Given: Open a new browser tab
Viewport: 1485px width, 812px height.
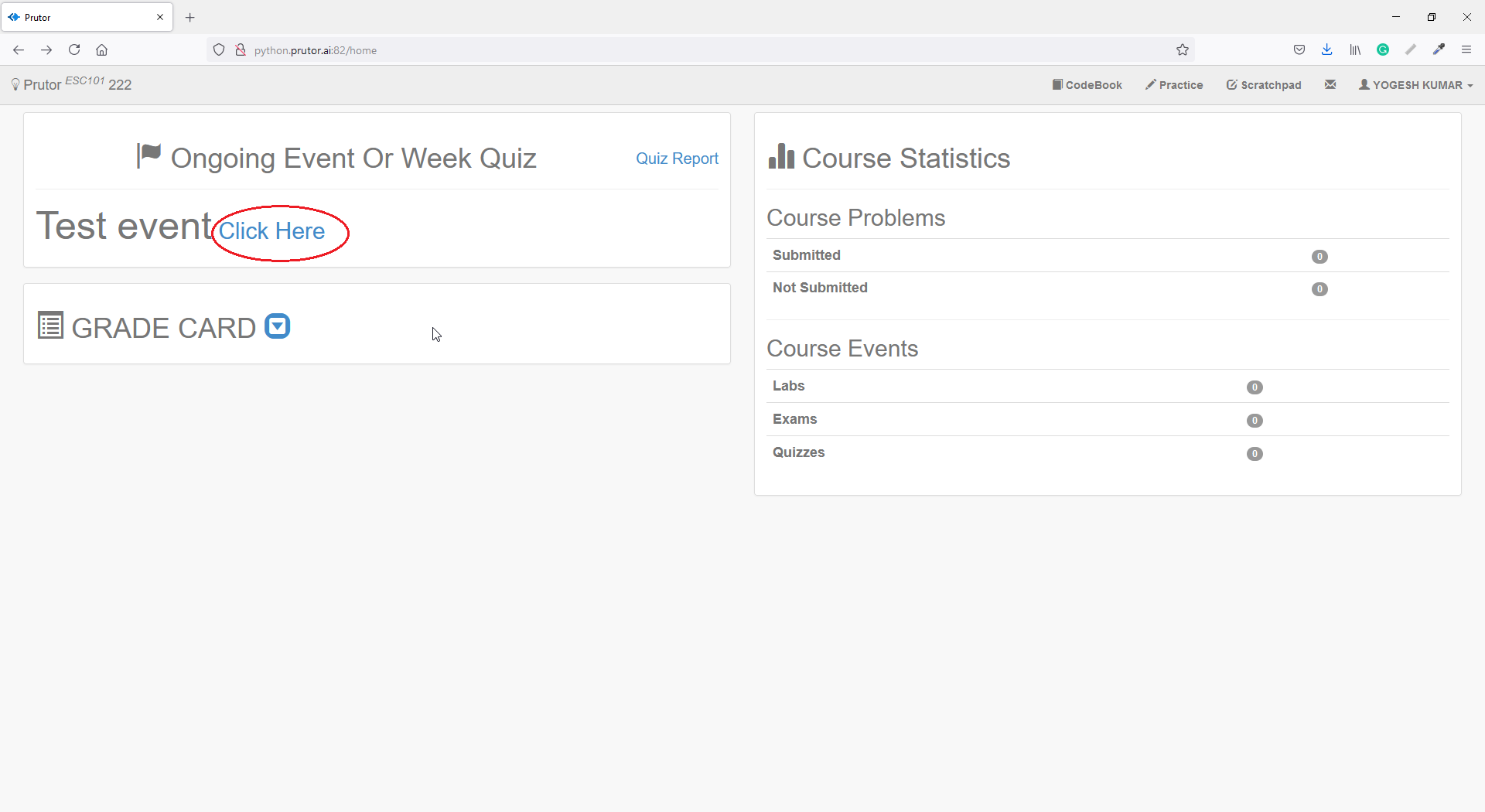Looking at the screenshot, I should [190, 17].
